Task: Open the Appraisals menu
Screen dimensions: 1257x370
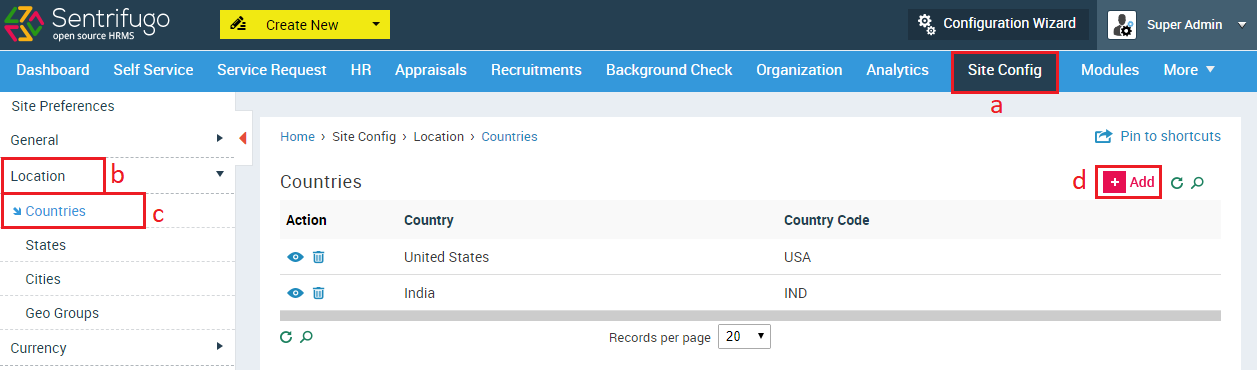Action: 431,70
